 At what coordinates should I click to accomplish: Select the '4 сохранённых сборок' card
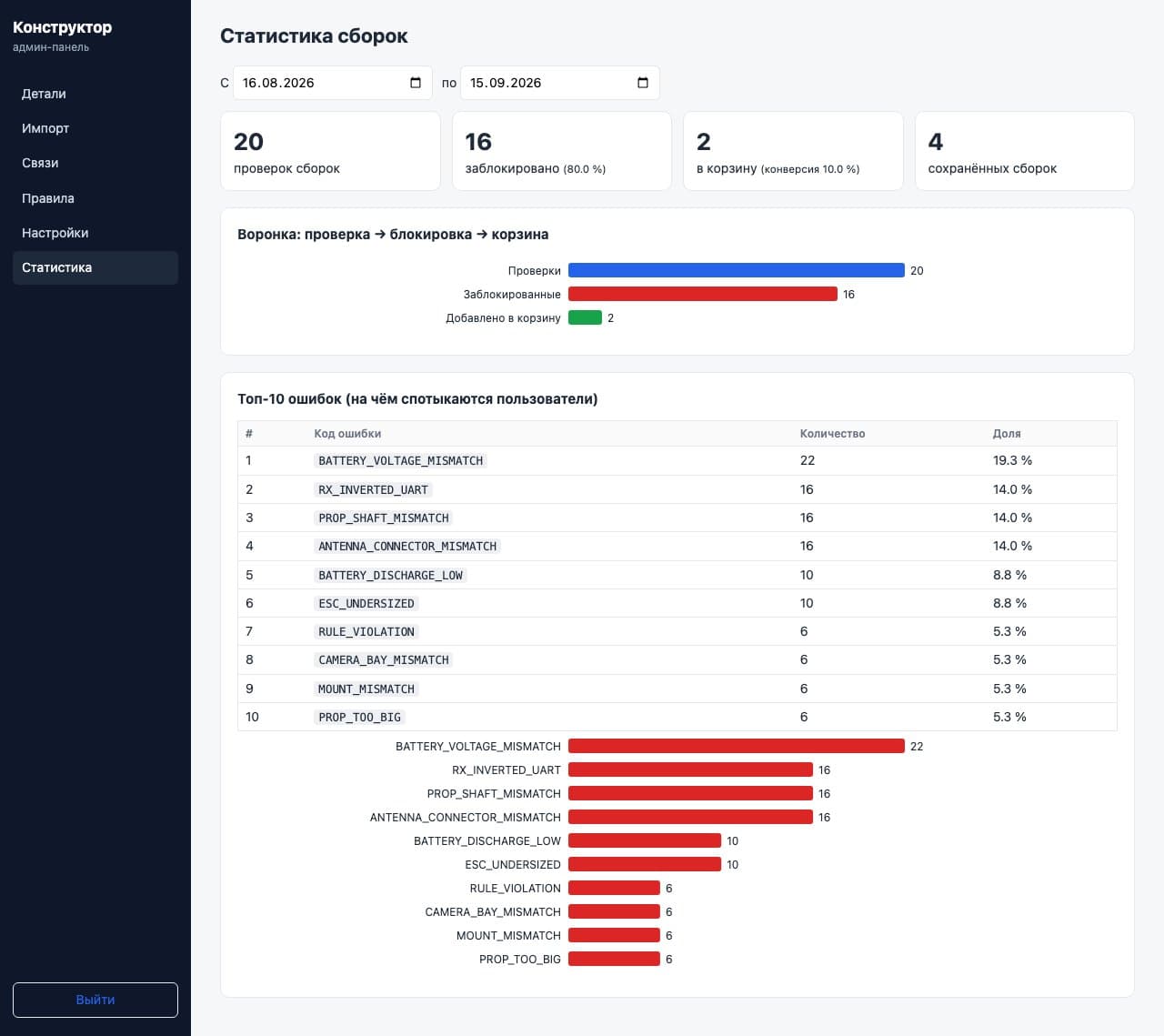click(x=1025, y=151)
